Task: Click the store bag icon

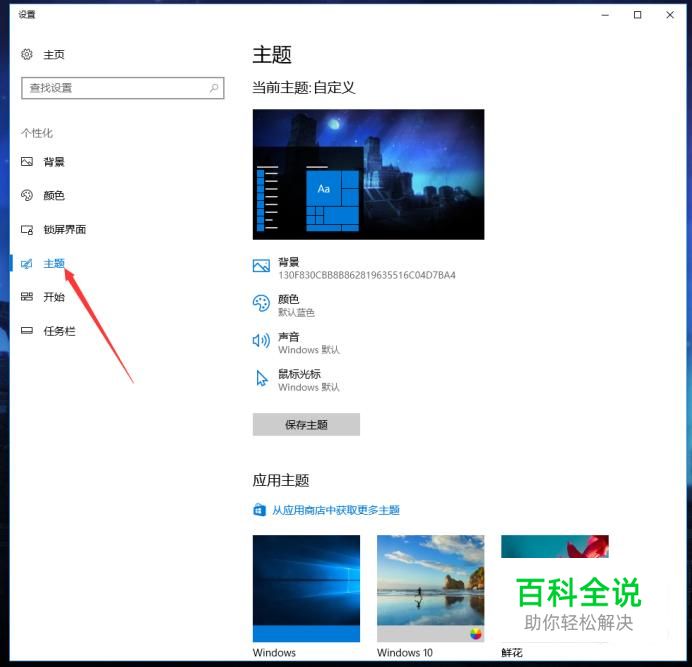Action: tap(260, 510)
